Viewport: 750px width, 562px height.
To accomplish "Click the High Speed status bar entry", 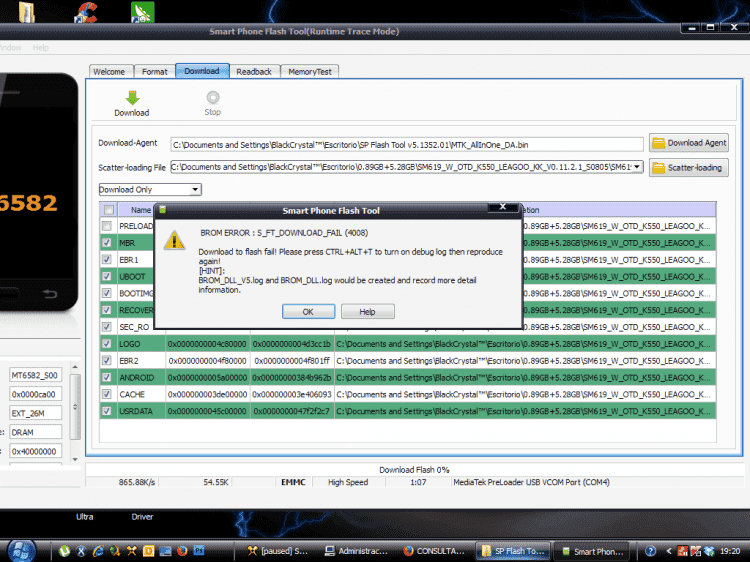I will [x=348, y=482].
